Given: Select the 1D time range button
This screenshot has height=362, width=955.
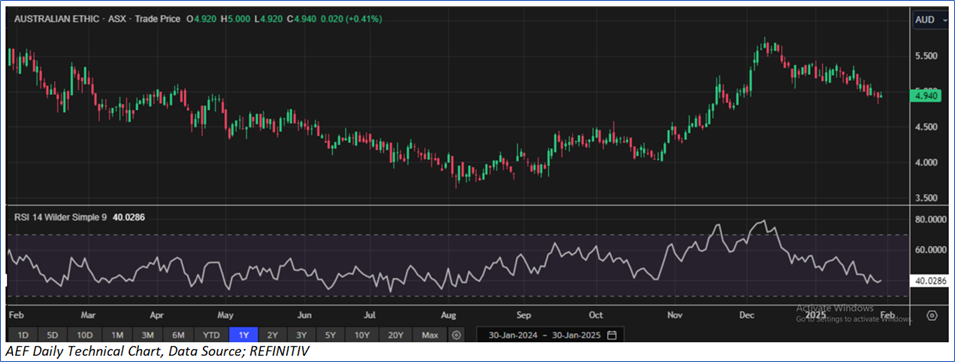Looking at the screenshot, I should point(23,335).
